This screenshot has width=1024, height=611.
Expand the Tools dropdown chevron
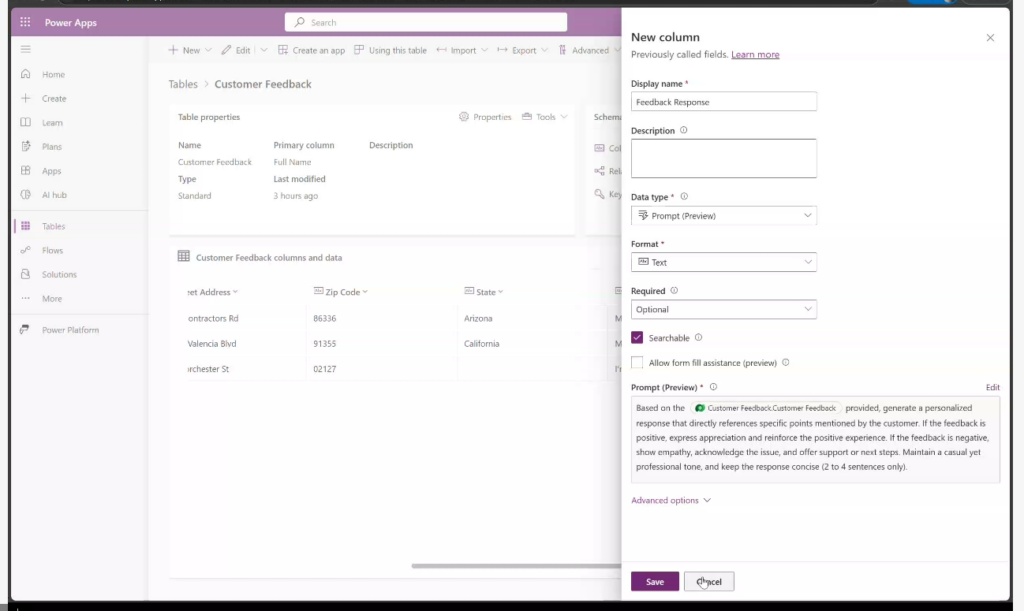564,117
